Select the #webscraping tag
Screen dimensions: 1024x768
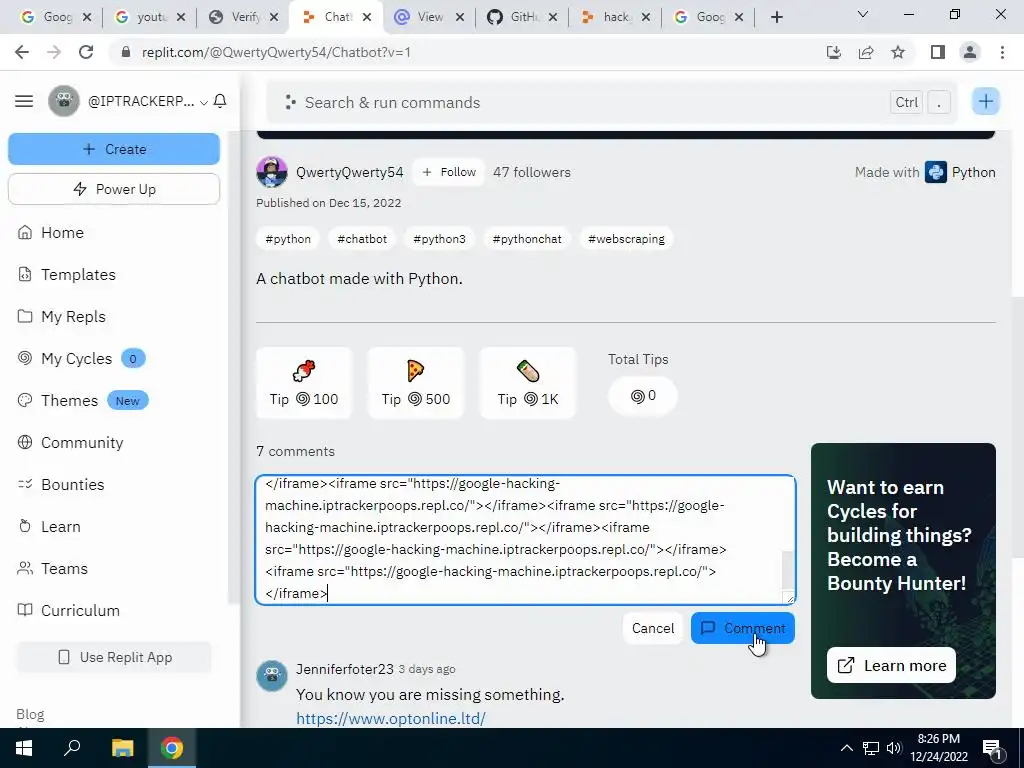pyautogui.click(x=626, y=239)
